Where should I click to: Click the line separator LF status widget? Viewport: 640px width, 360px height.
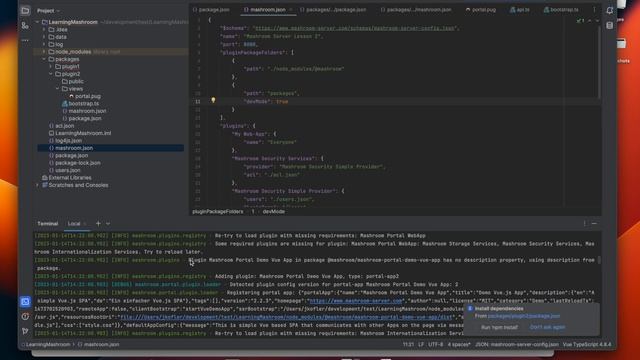[421, 344]
